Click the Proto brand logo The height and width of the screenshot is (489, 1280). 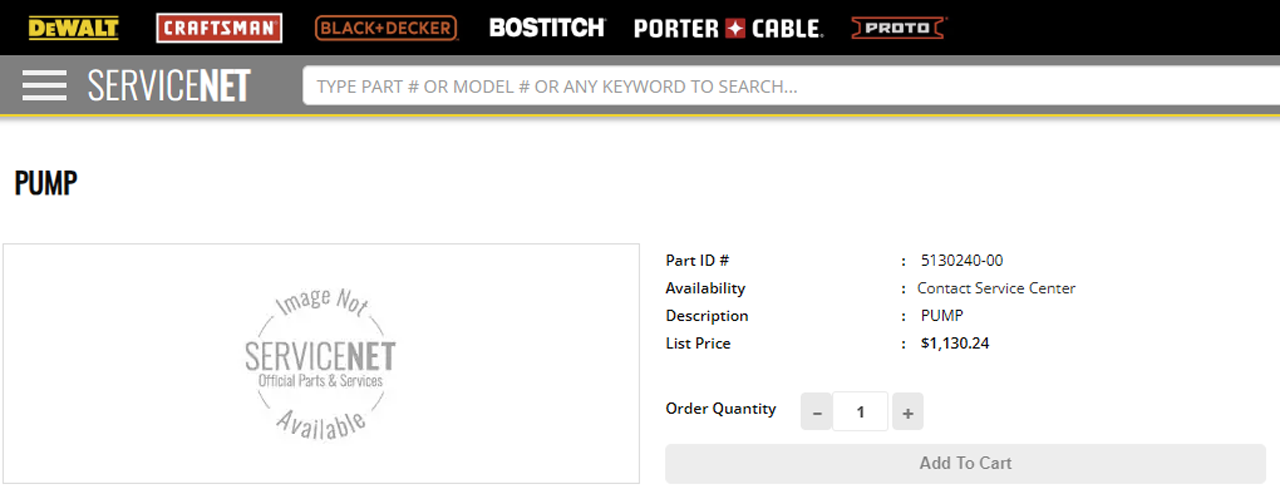[x=899, y=28]
